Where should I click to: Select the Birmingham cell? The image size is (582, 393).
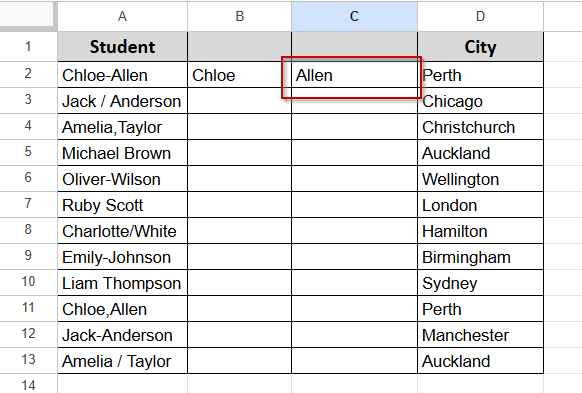pos(480,257)
